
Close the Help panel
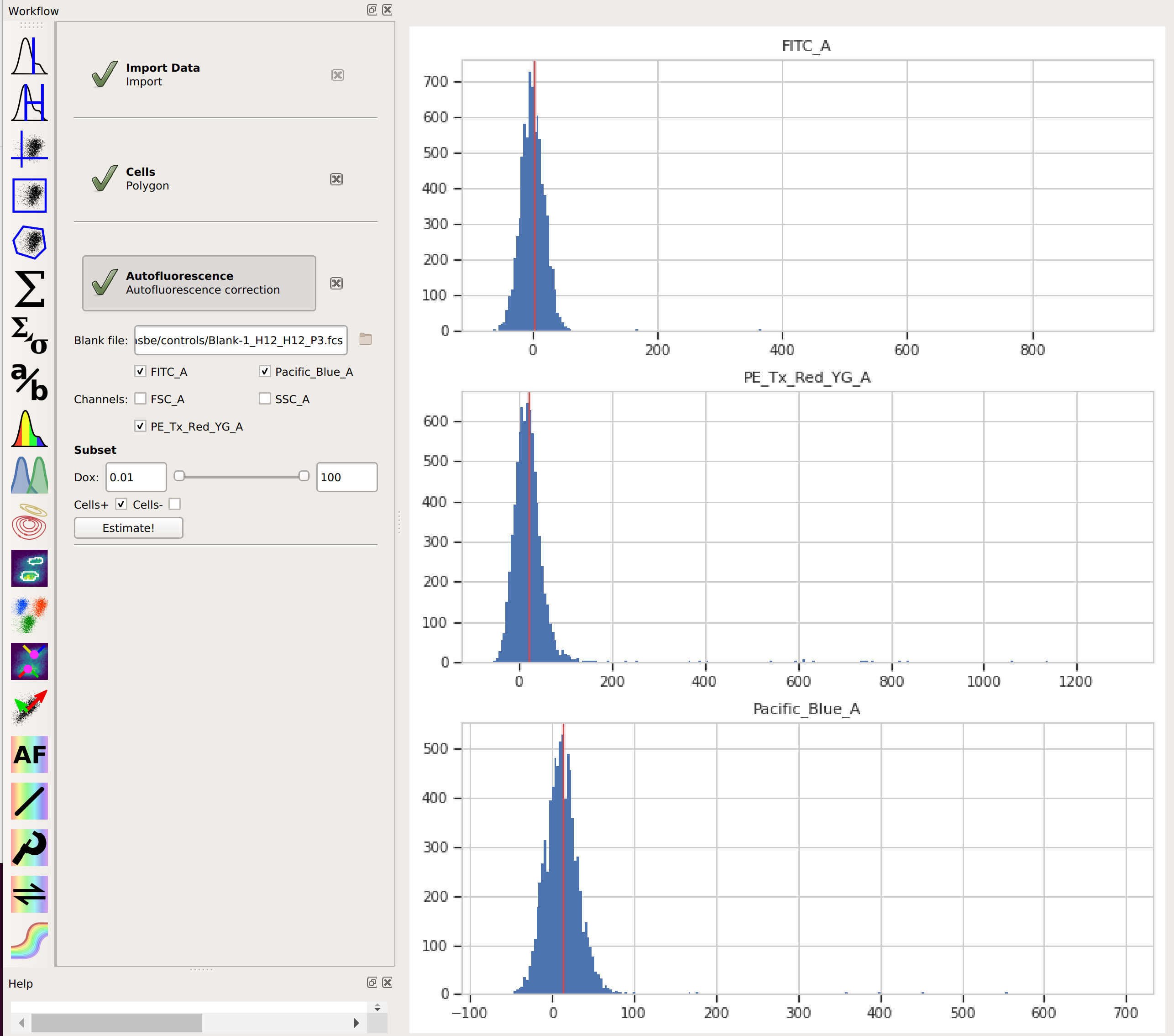point(387,983)
